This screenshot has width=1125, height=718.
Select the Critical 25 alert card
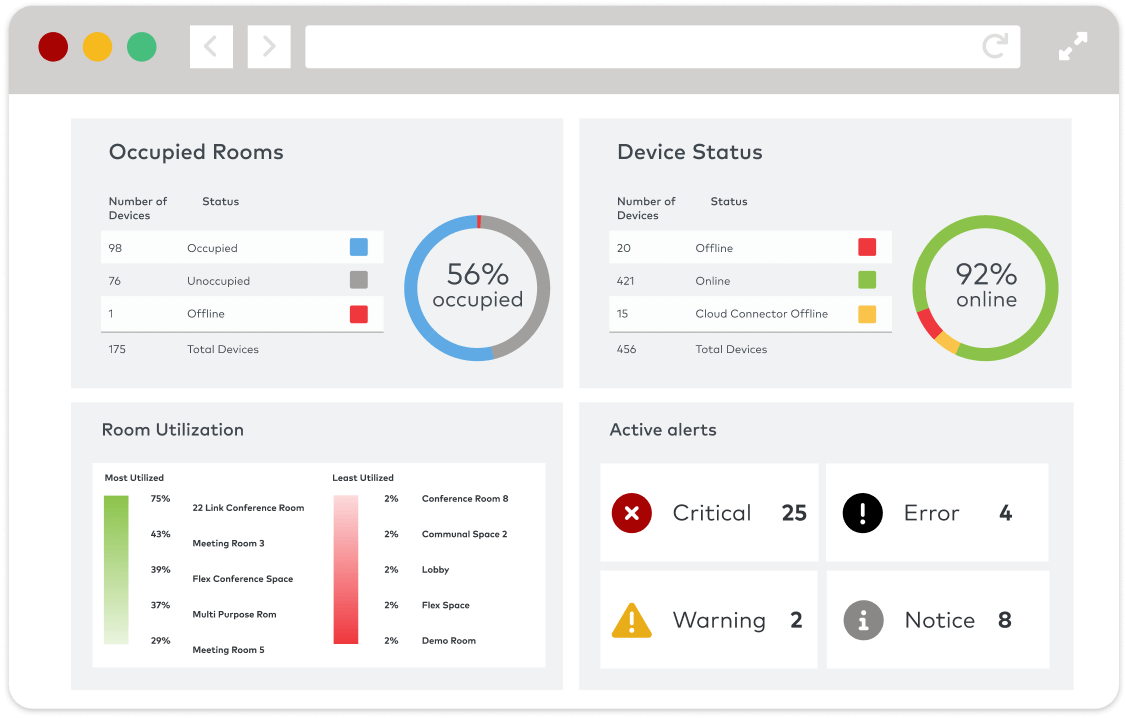pos(709,512)
